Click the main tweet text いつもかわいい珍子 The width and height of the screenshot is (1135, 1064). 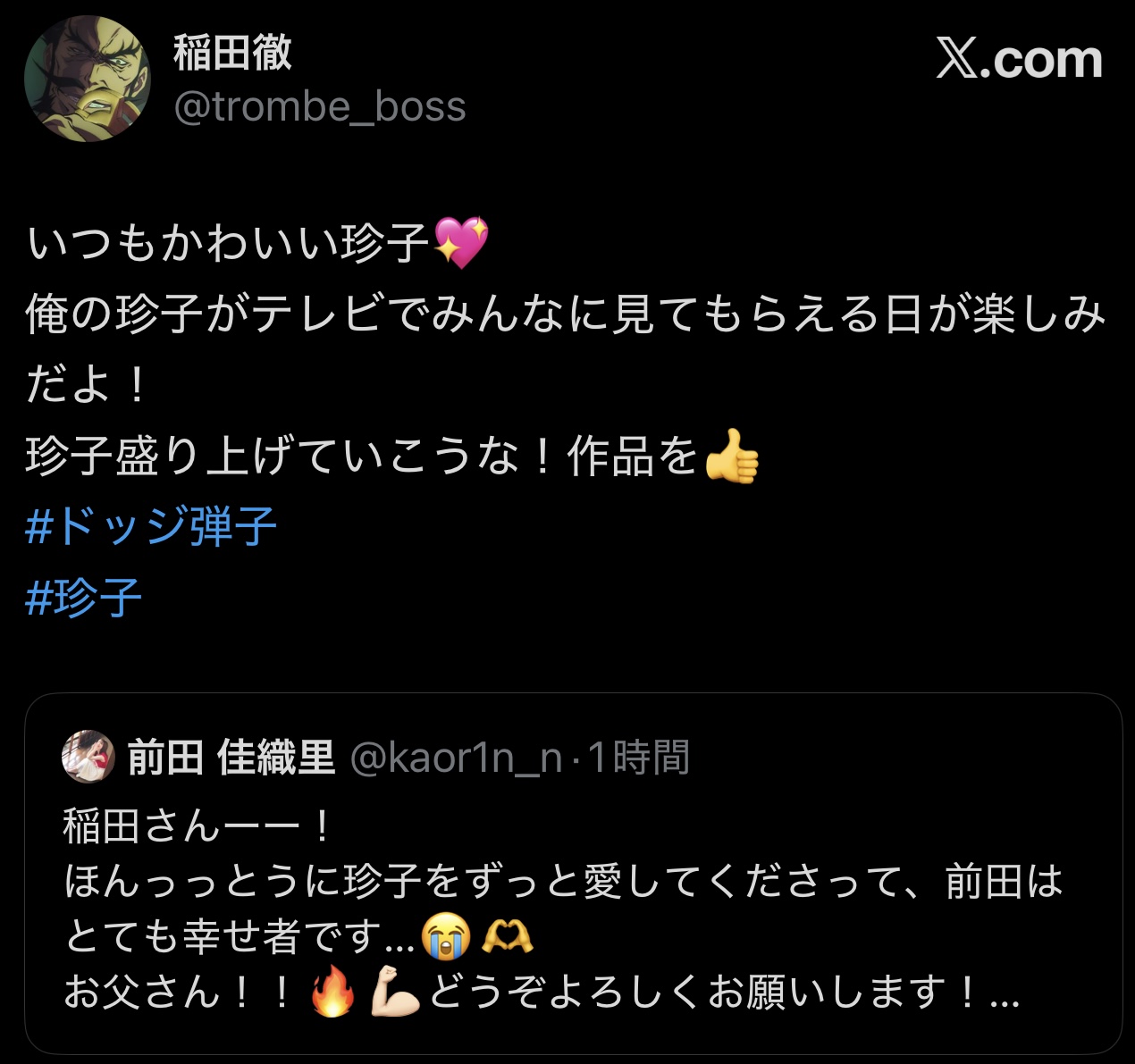[x=229, y=243]
